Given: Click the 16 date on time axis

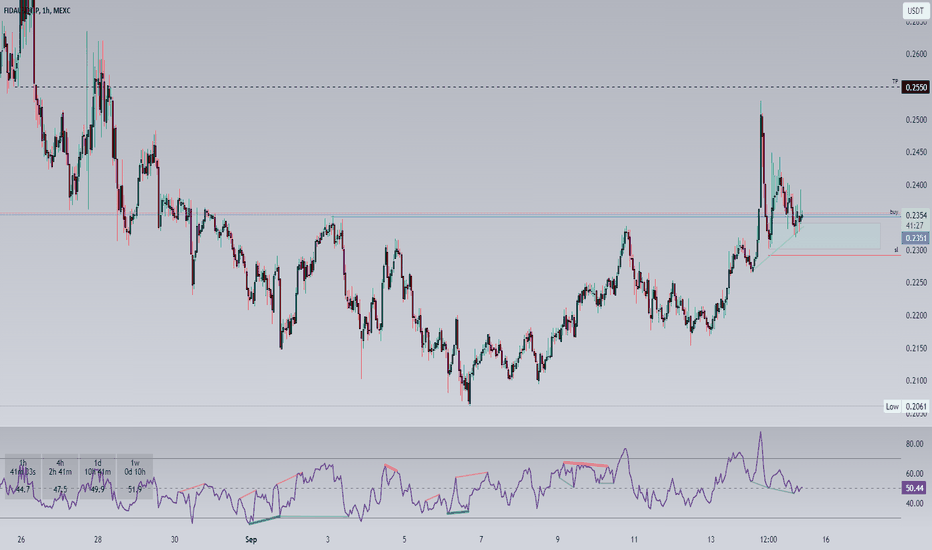Looking at the screenshot, I should (826, 540).
